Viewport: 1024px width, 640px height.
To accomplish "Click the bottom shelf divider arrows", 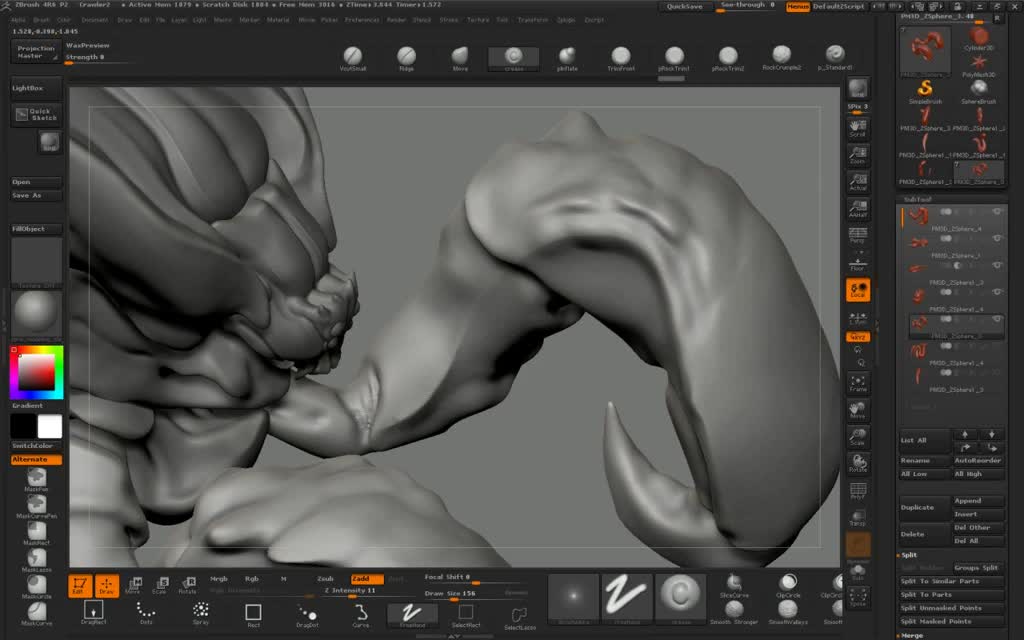I will 455,636.
